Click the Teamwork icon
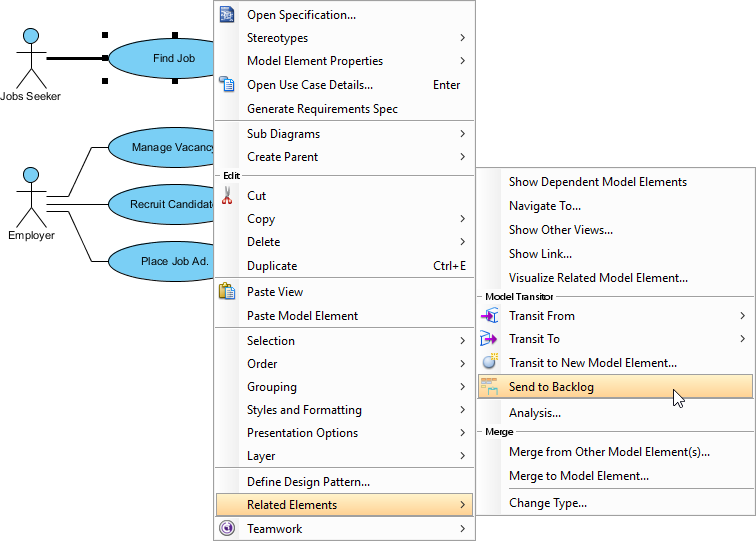The image size is (756, 541). [x=227, y=528]
